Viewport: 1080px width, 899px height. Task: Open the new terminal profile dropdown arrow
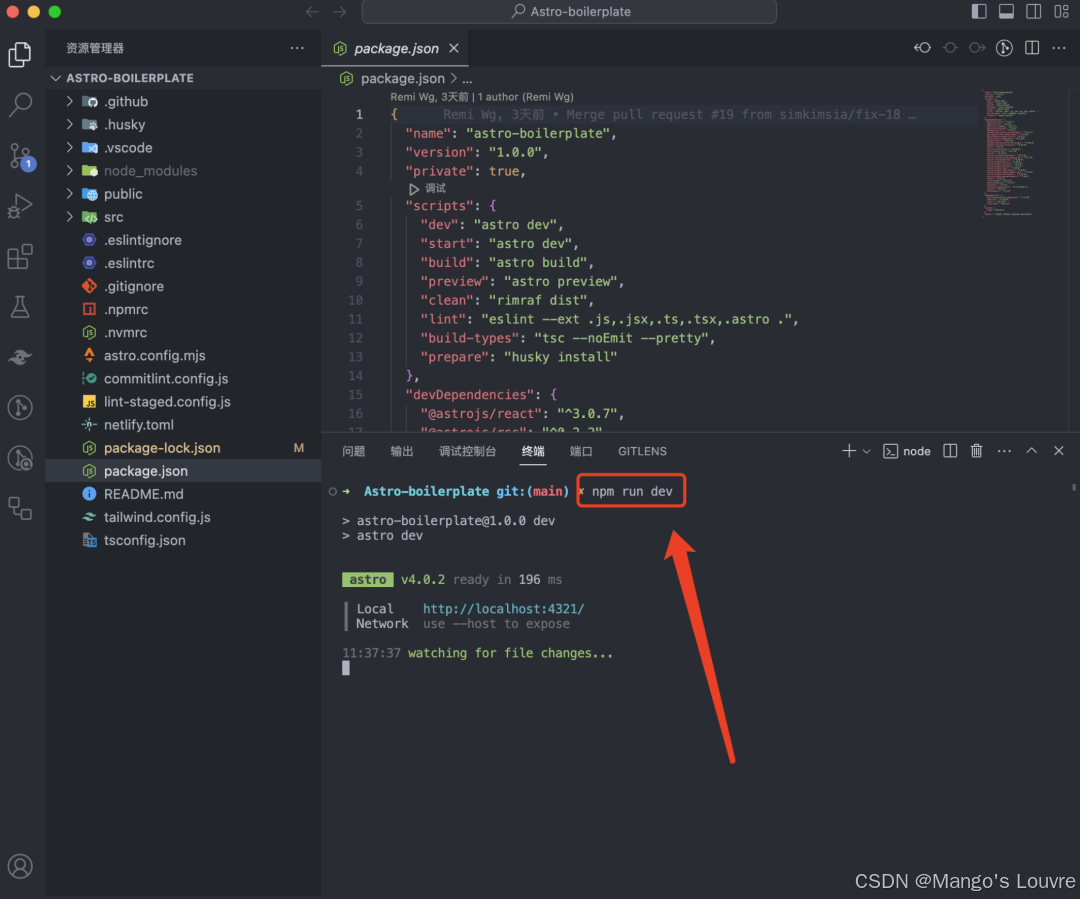tap(866, 452)
